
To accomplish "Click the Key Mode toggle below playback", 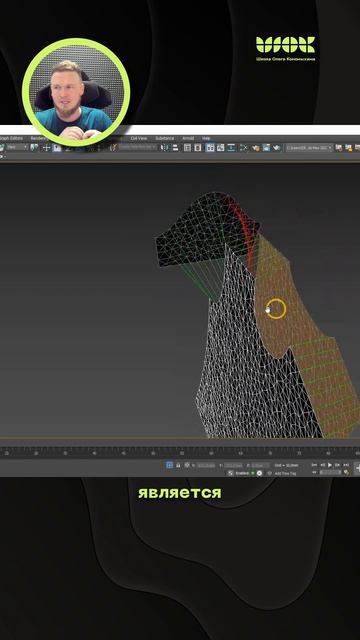I will click(314, 472).
